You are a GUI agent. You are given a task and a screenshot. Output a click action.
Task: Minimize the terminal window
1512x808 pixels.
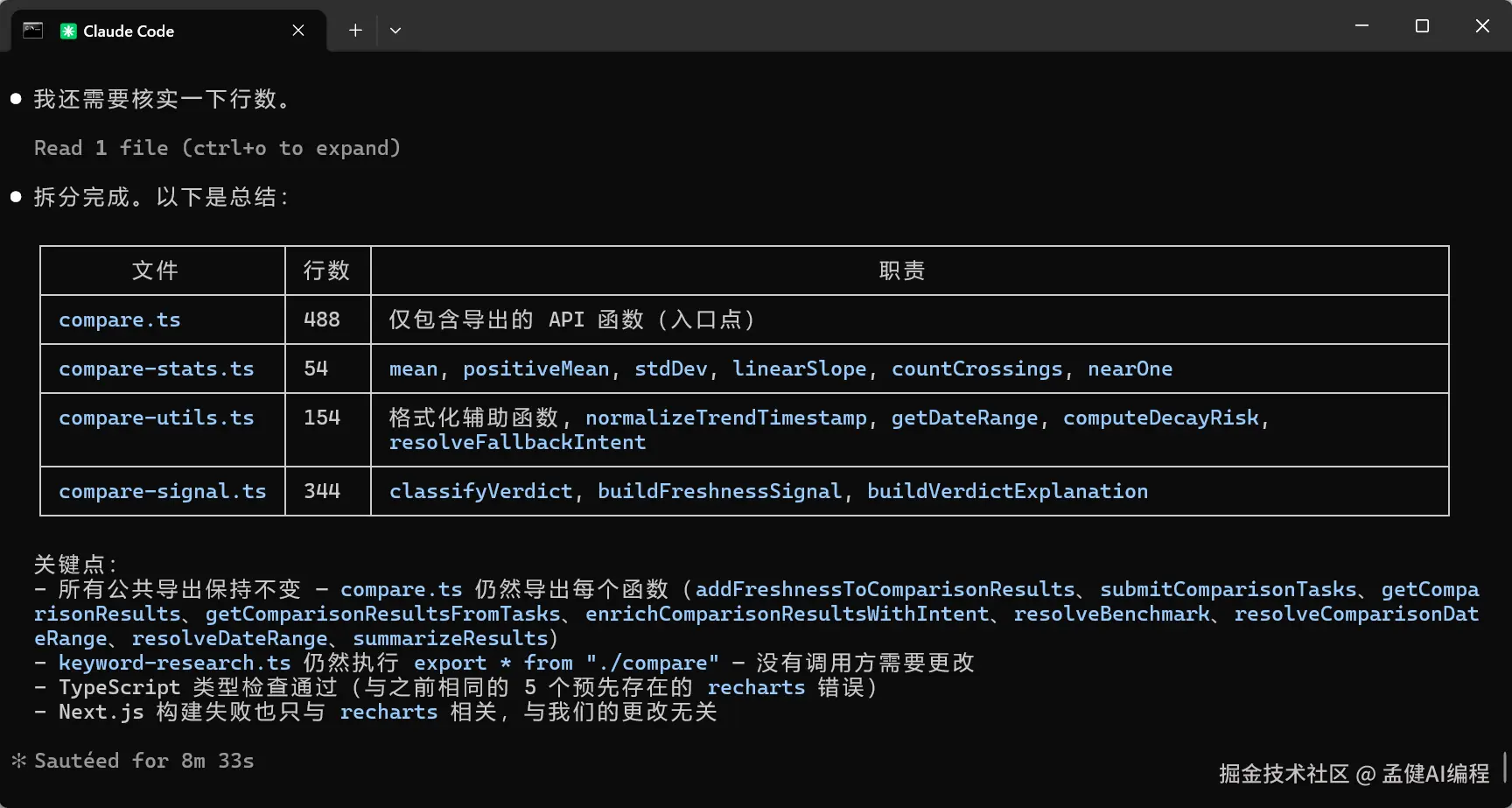pyautogui.click(x=1361, y=26)
